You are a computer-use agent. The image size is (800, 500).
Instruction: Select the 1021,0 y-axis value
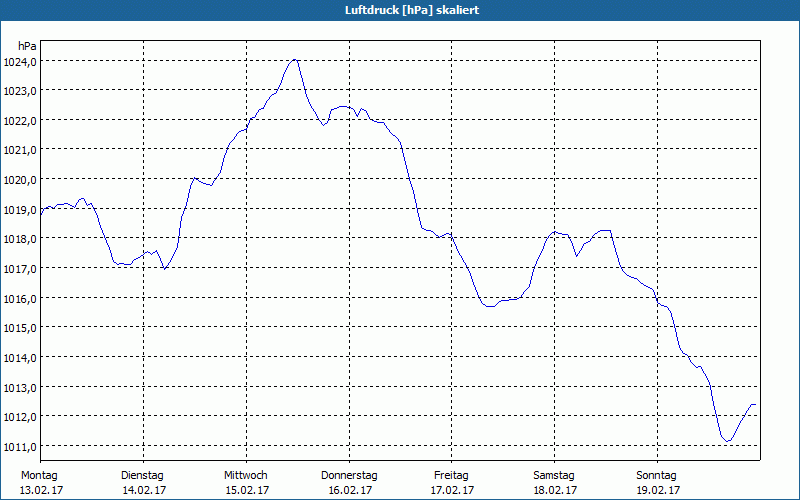coord(20,151)
